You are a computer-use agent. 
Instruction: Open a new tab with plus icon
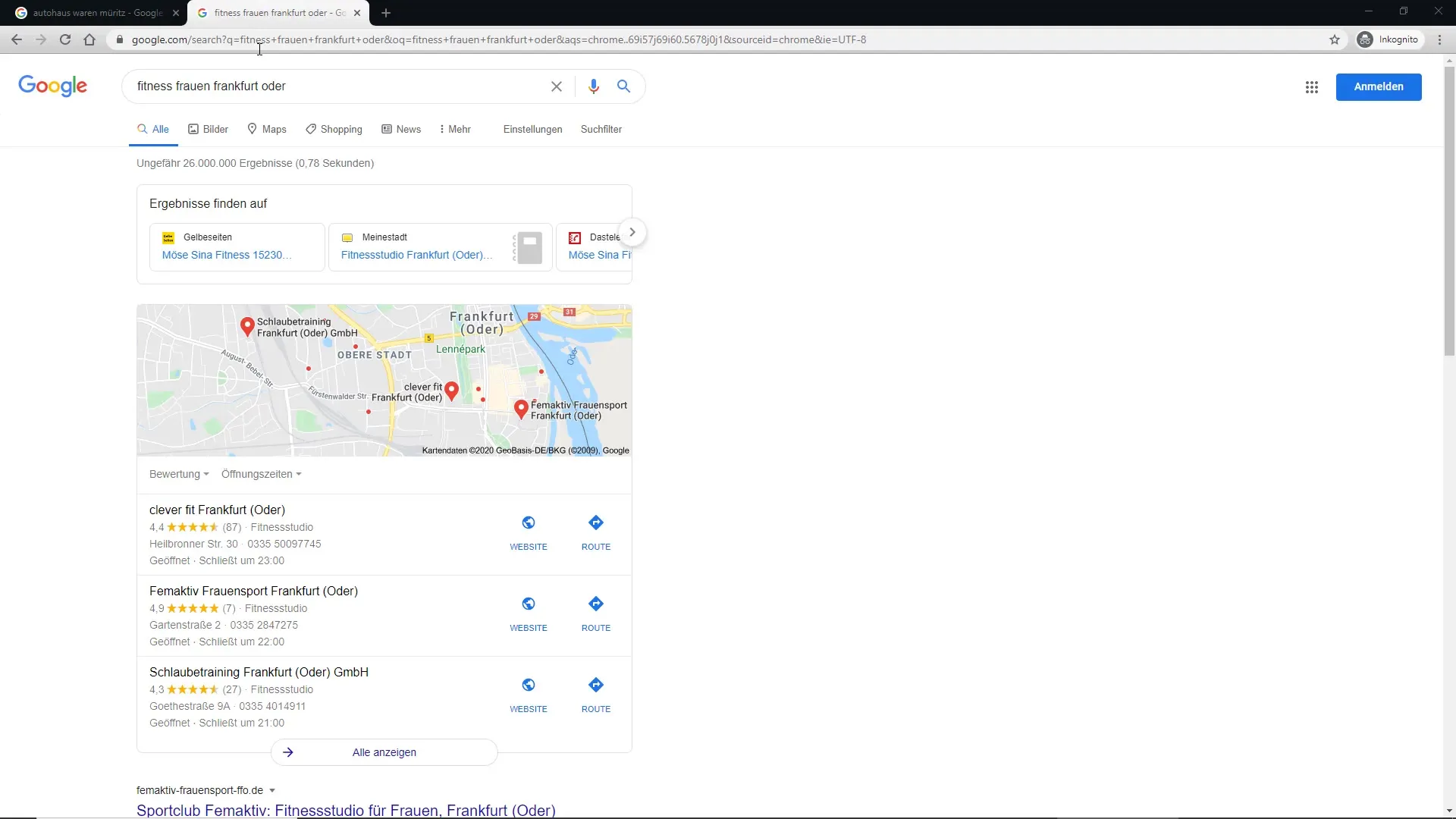click(386, 13)
